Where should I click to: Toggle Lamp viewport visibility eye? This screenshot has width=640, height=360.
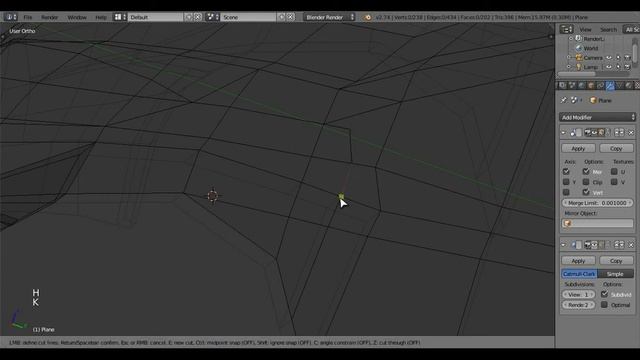609,67
